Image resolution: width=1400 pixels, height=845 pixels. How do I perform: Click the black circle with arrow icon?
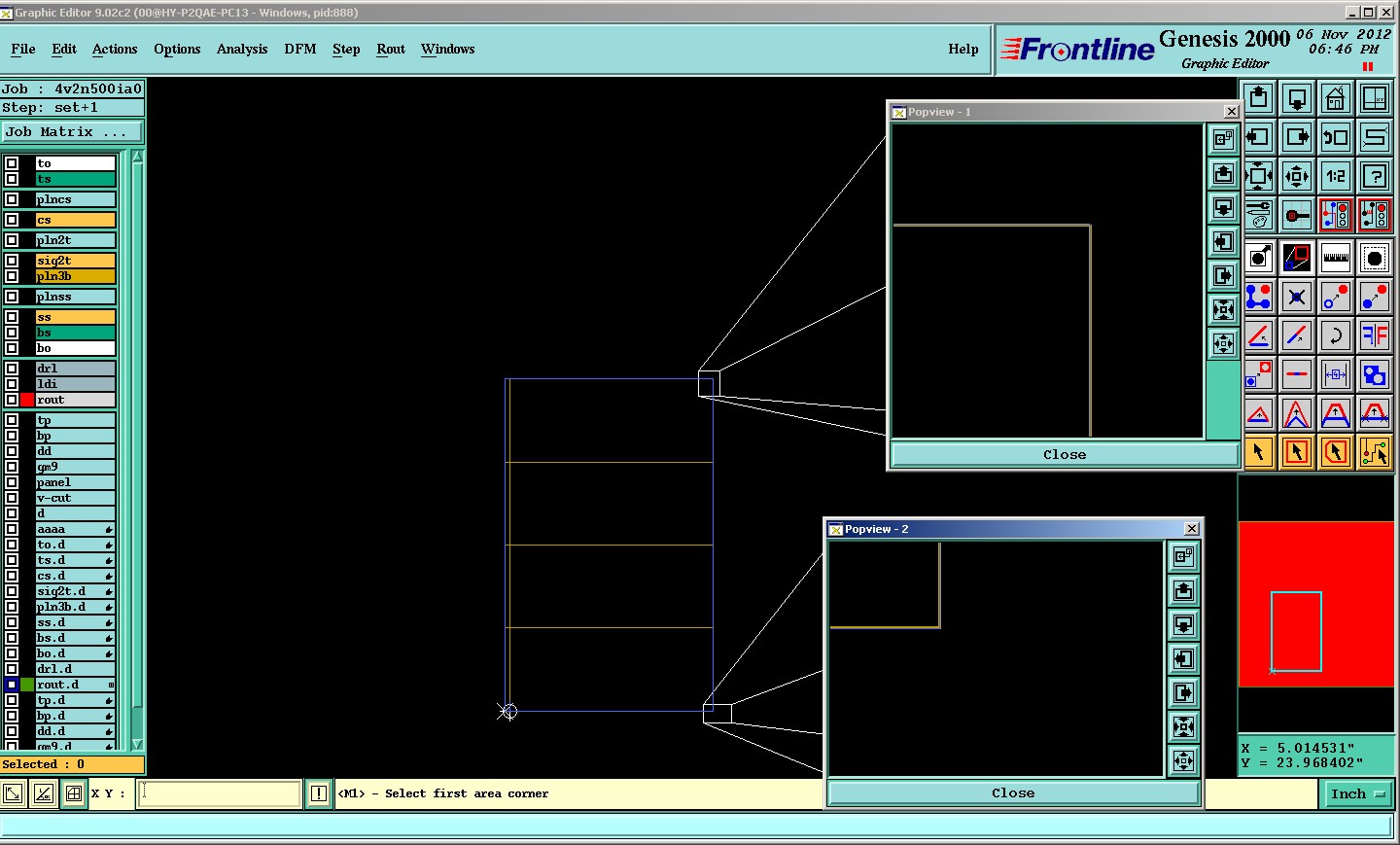pos(1259,258)
